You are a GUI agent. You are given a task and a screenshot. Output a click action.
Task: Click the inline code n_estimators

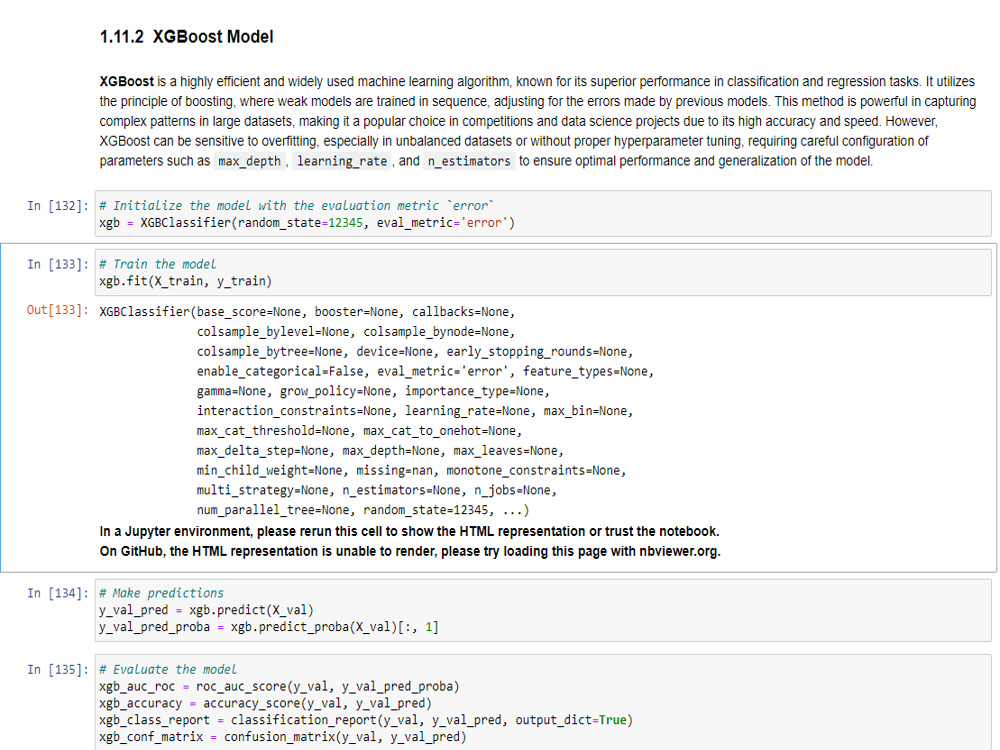click(469, 161)
